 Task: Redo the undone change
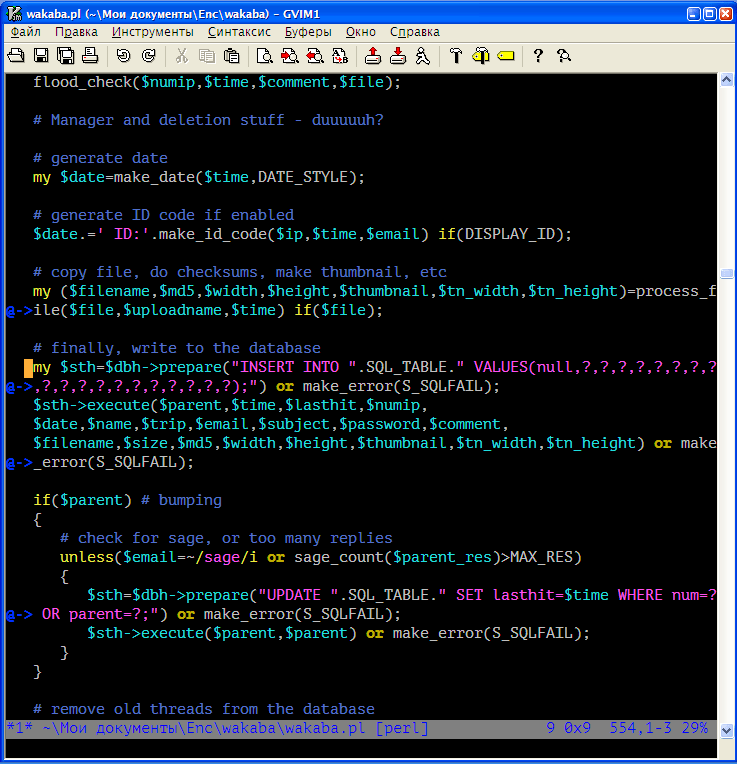click(149, 56)
